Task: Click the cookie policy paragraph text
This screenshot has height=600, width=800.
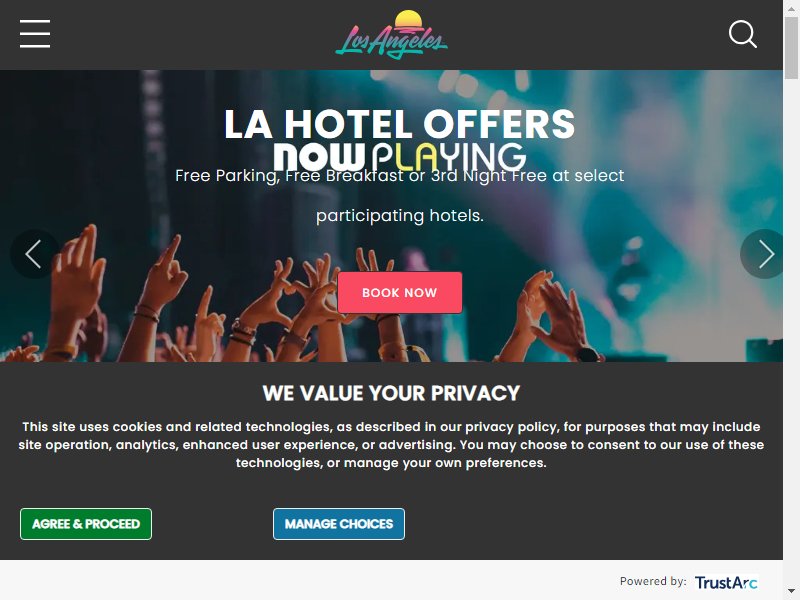Action: click(x=391, y=444)
